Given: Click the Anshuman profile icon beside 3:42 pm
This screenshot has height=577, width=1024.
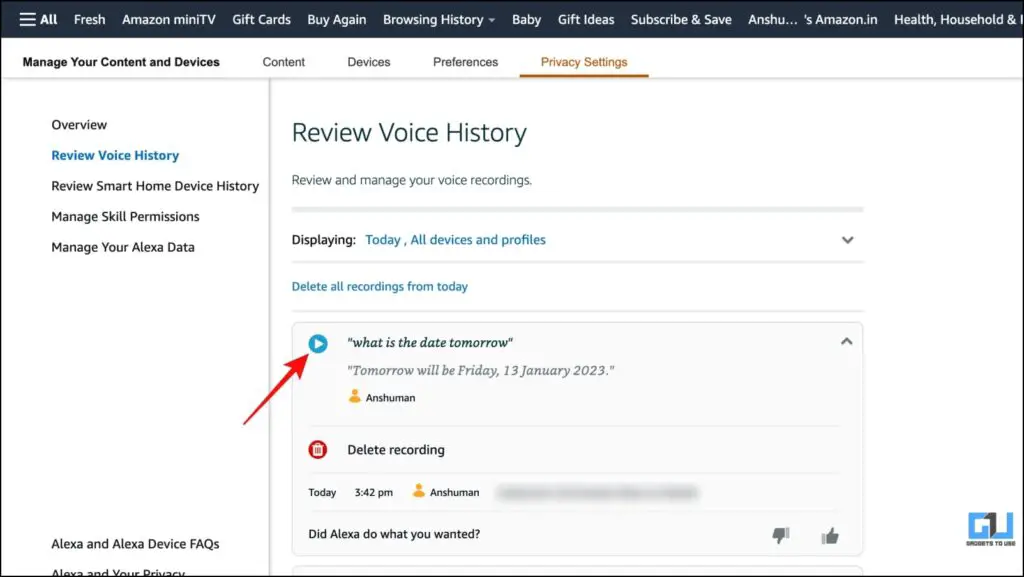Looking at the screenshot, I should 419,491.
